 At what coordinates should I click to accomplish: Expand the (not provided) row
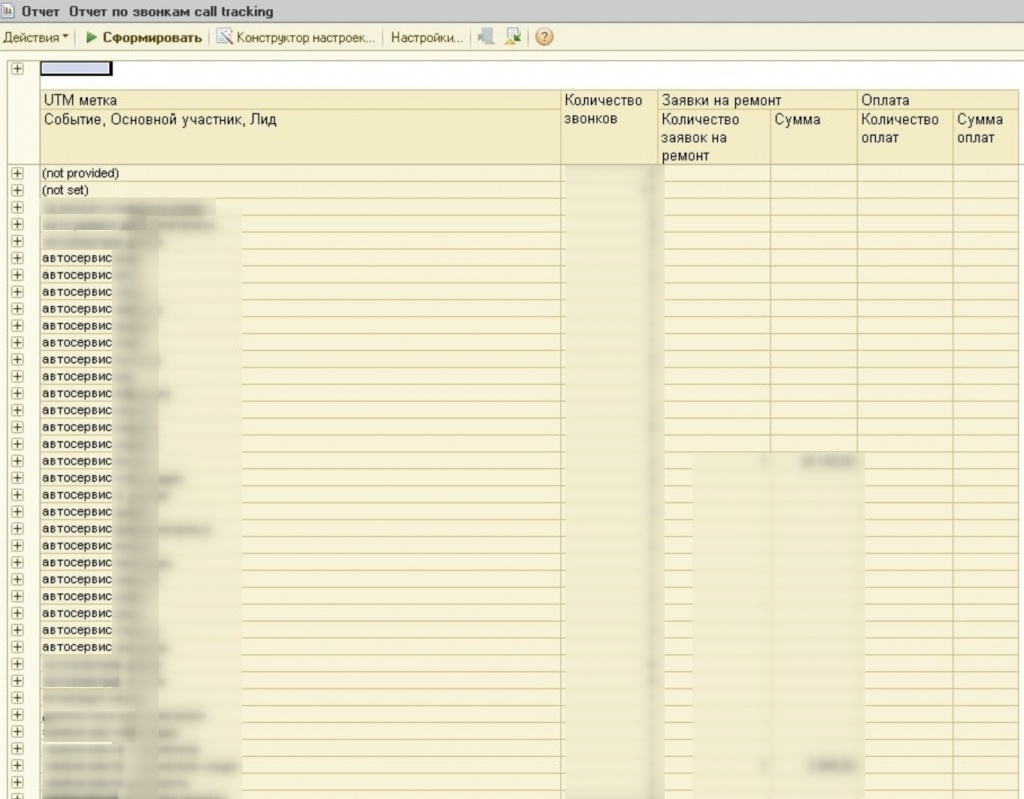point(17,173)
